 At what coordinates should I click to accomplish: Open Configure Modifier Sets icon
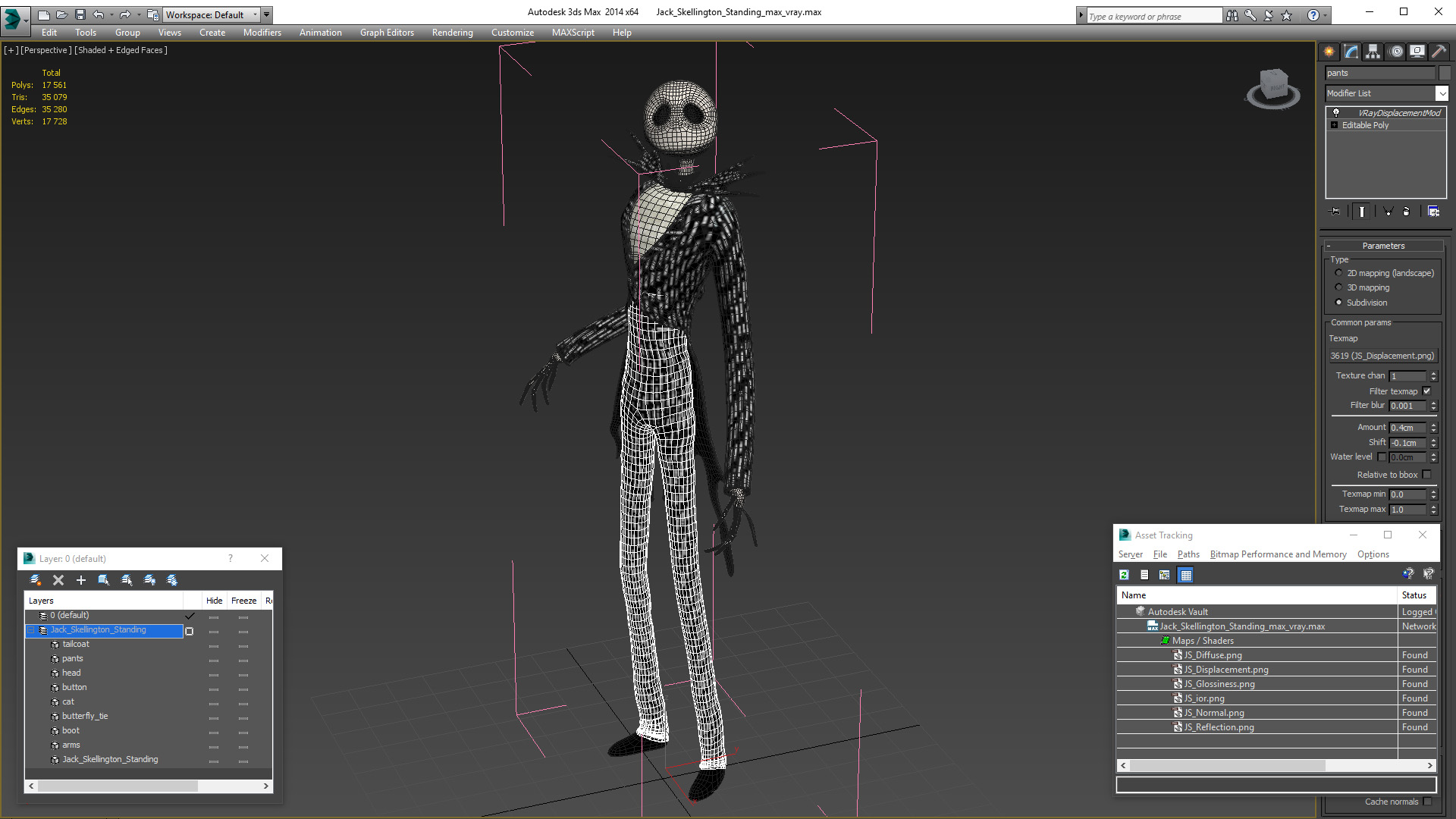click(1433, 212)
